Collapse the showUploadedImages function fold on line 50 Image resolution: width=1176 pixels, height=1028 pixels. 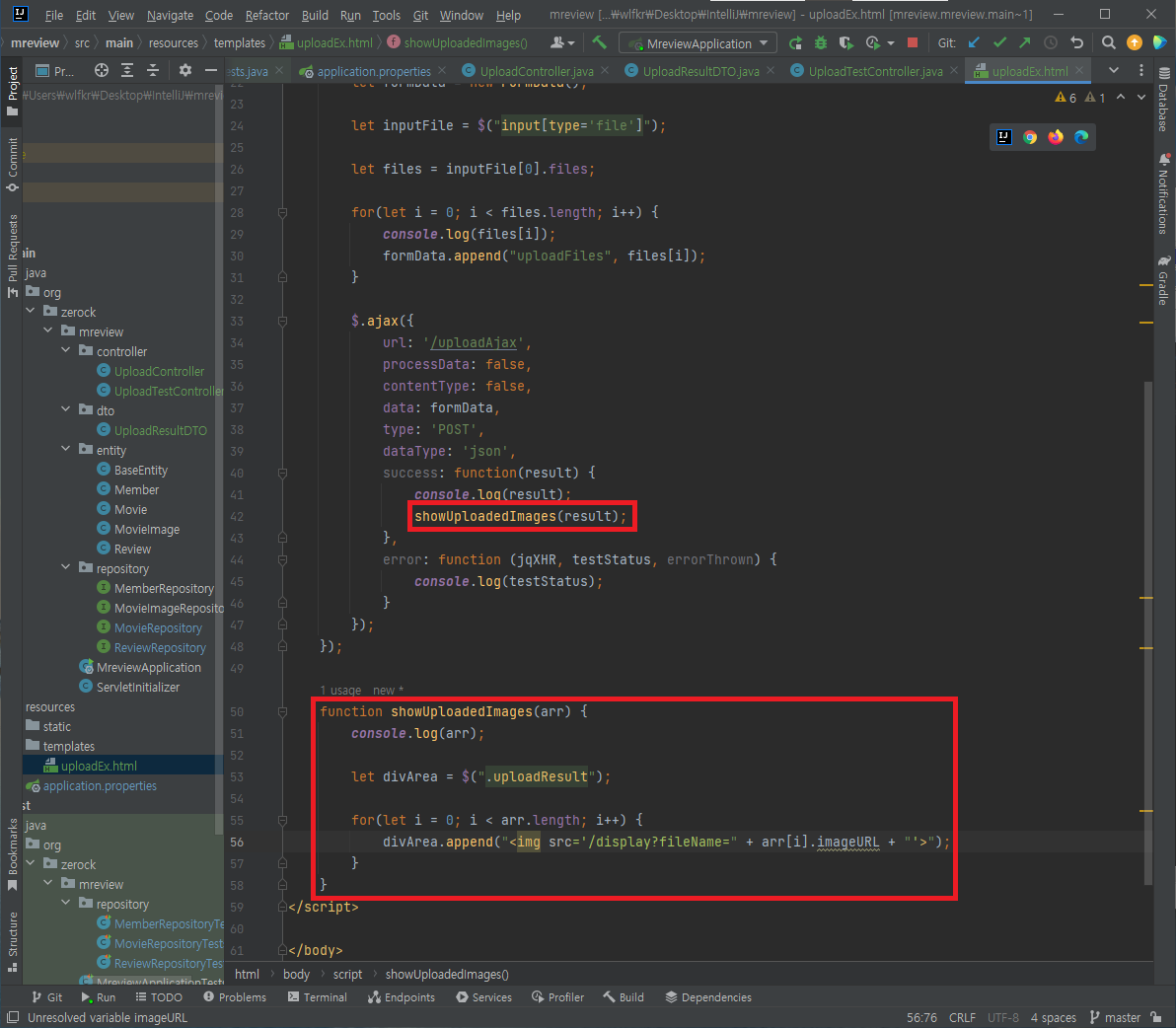coord(283,711)
